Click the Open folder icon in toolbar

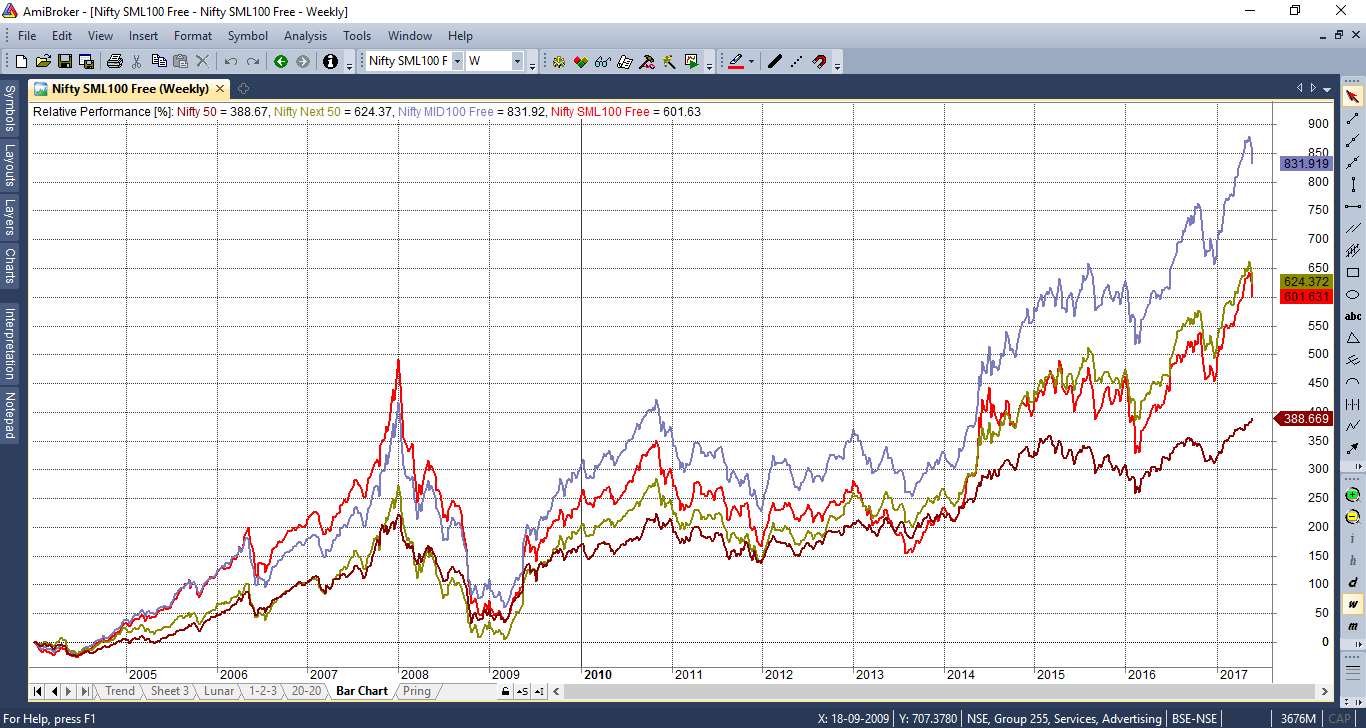coord(43,61)
